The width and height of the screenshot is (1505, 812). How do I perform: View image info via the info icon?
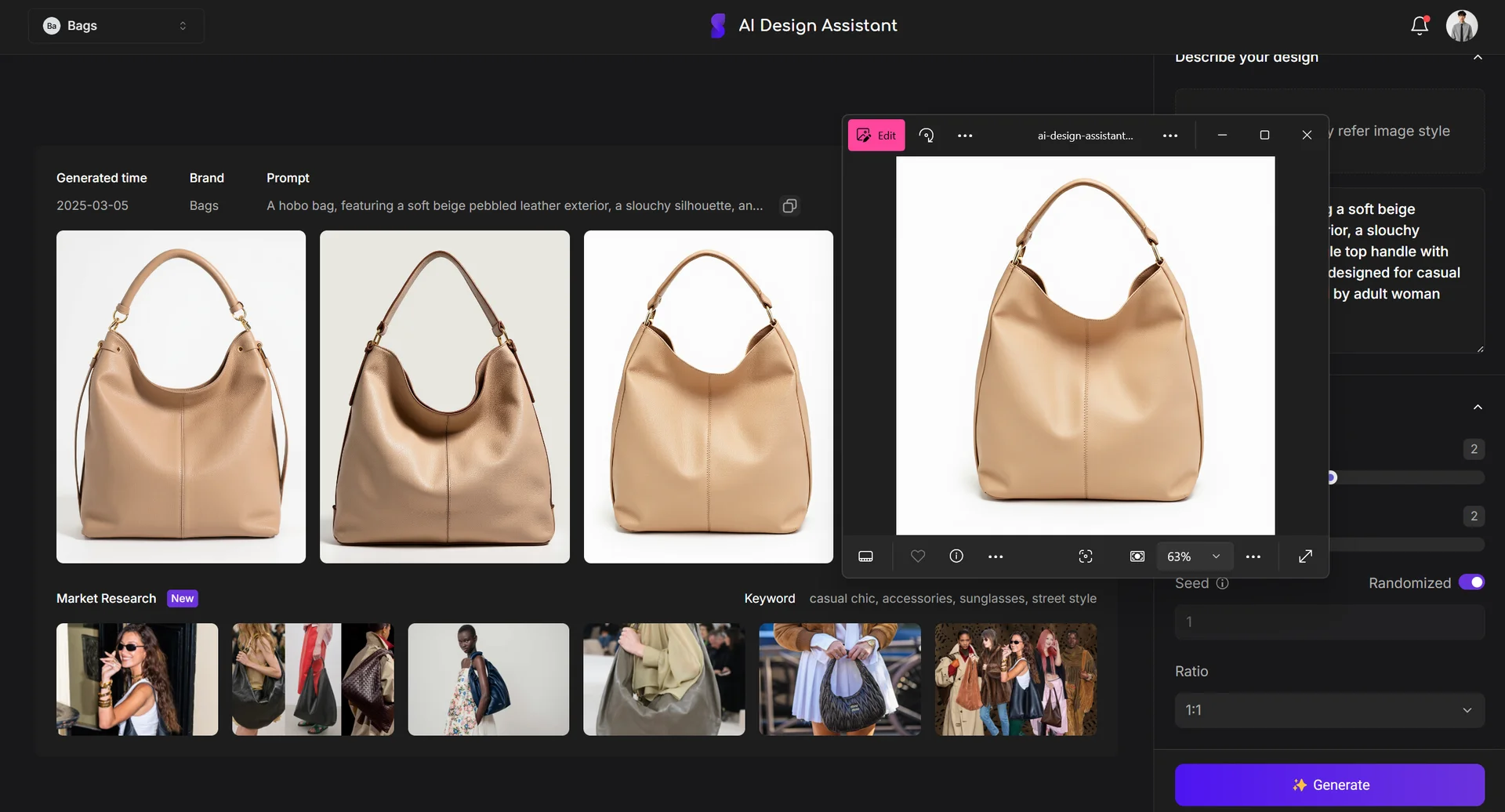(x=956, y=556)
